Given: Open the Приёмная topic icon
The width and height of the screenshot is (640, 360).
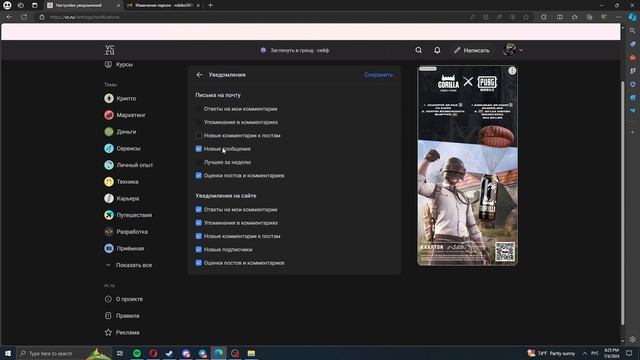Looking at the screenshot, I should click(109, 248).
